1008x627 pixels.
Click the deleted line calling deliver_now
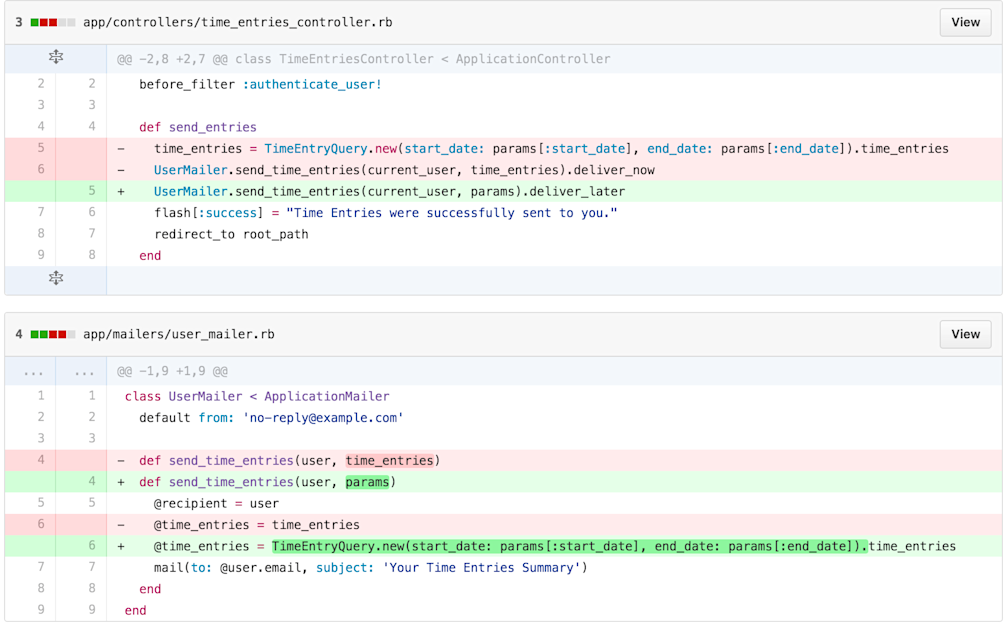pyautogui.click(x=400, y=169)
